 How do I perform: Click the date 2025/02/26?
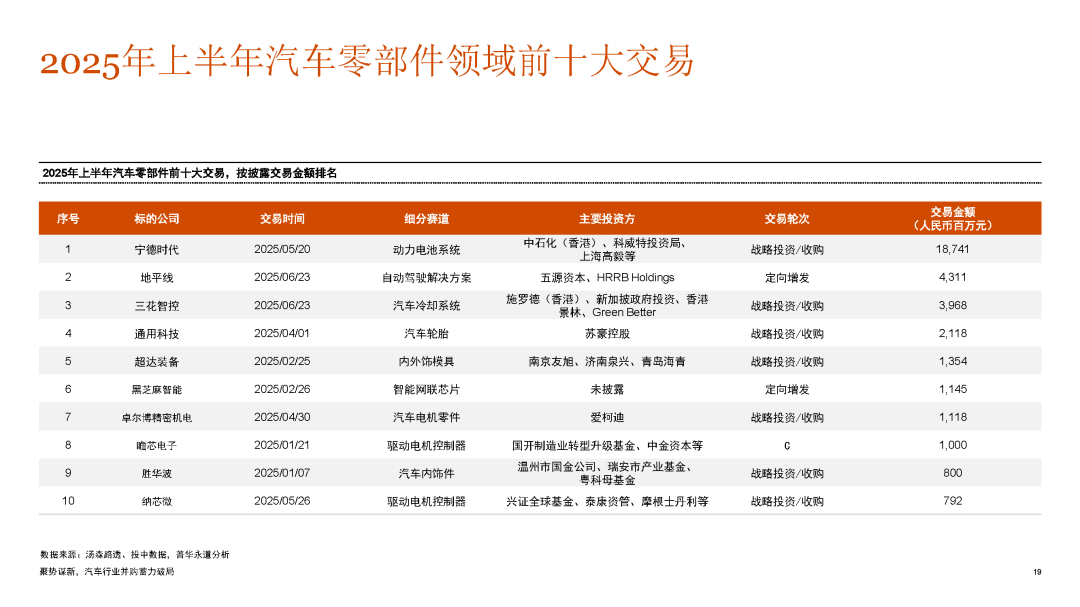tap(282, 389)
